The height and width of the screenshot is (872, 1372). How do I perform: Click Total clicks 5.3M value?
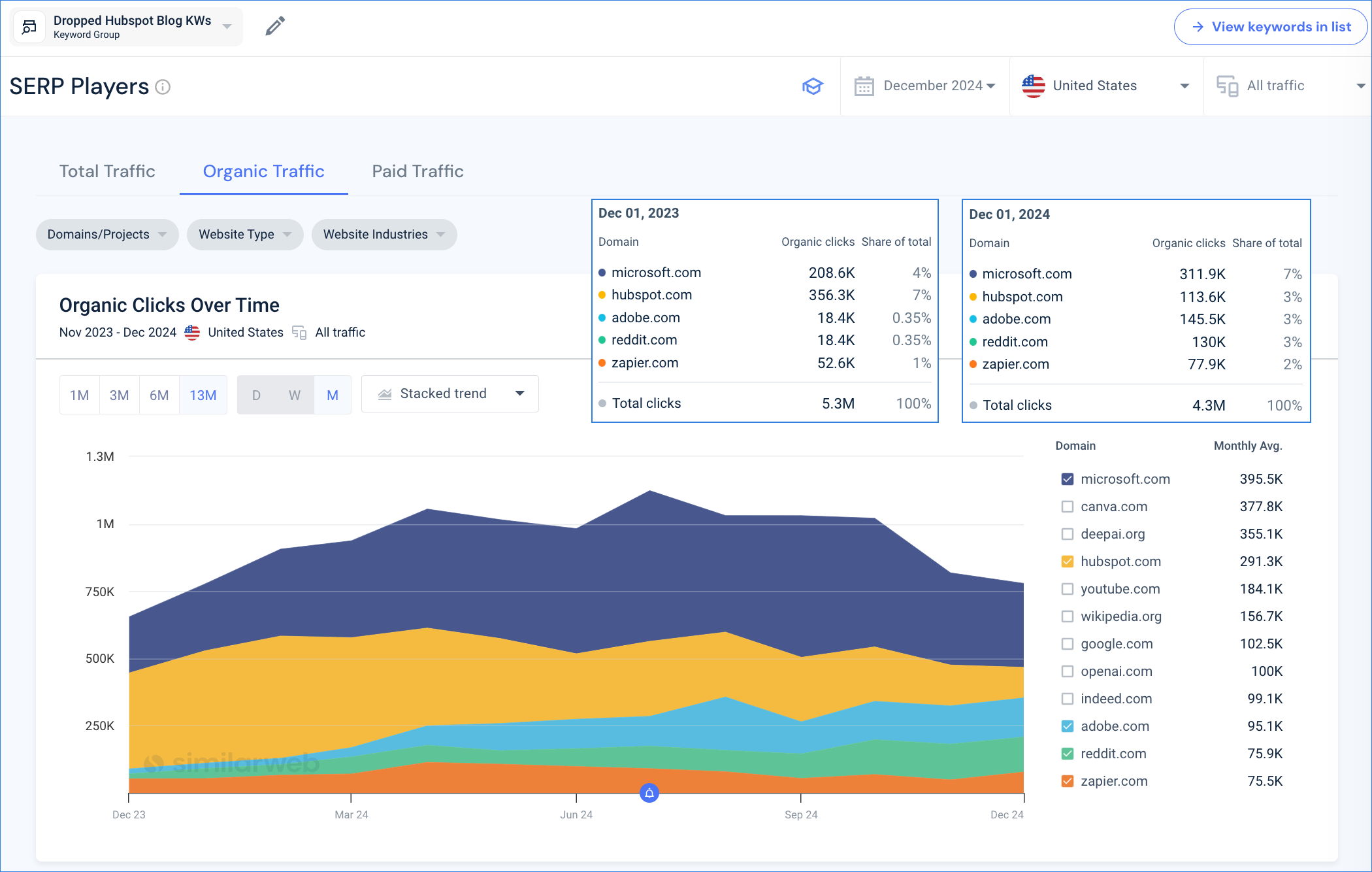click(x=838, y=403)
